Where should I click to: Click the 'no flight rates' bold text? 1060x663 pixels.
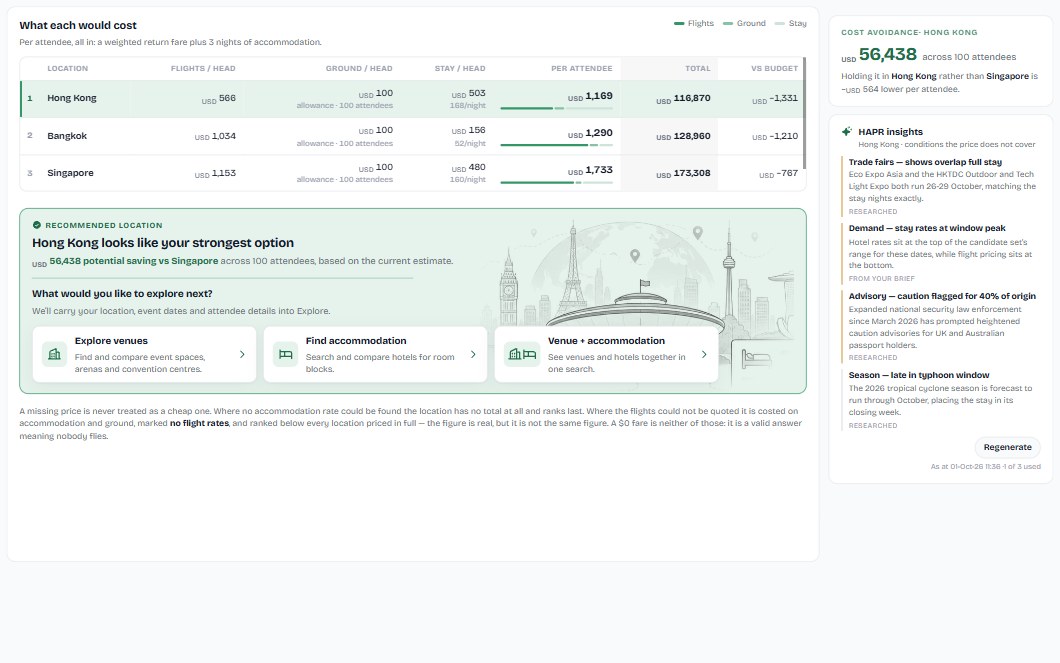[199, 423]
